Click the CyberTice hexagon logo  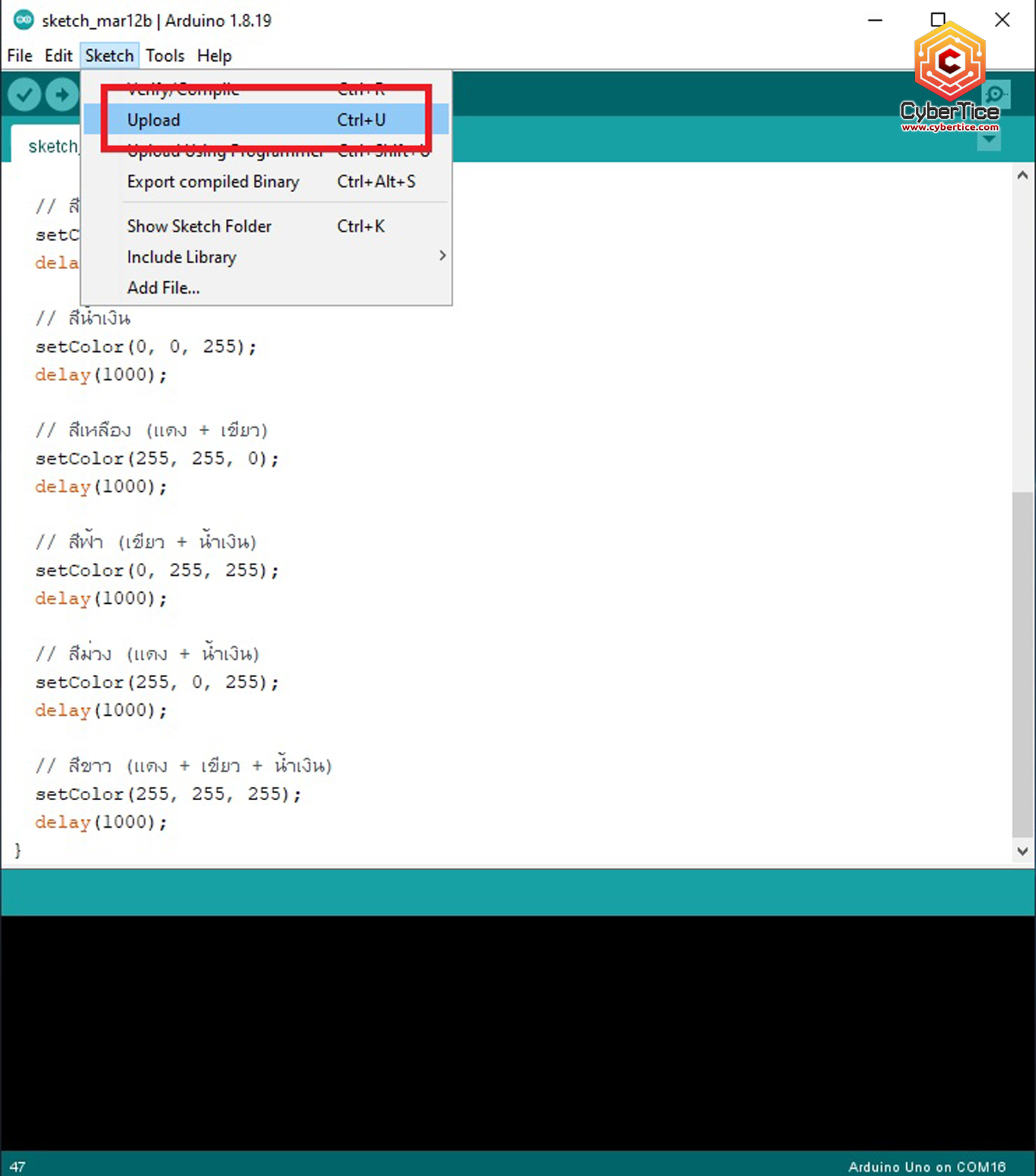coord(950,62)
